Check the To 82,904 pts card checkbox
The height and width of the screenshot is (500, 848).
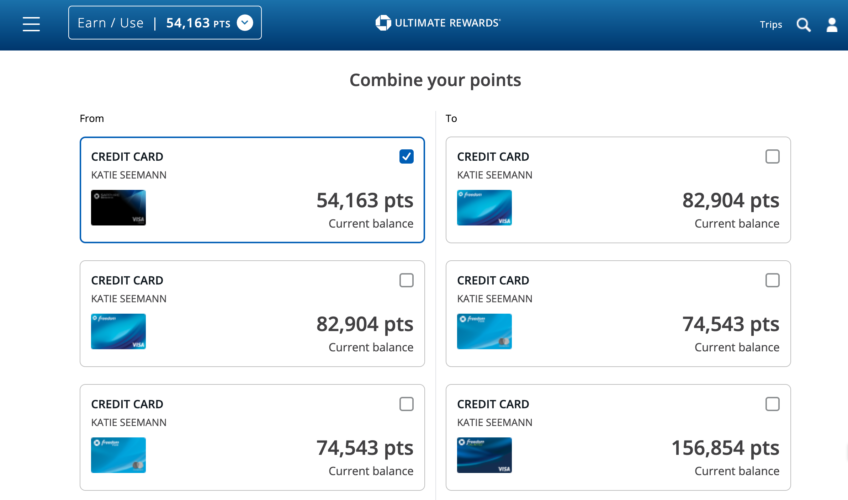coord(772,156)
